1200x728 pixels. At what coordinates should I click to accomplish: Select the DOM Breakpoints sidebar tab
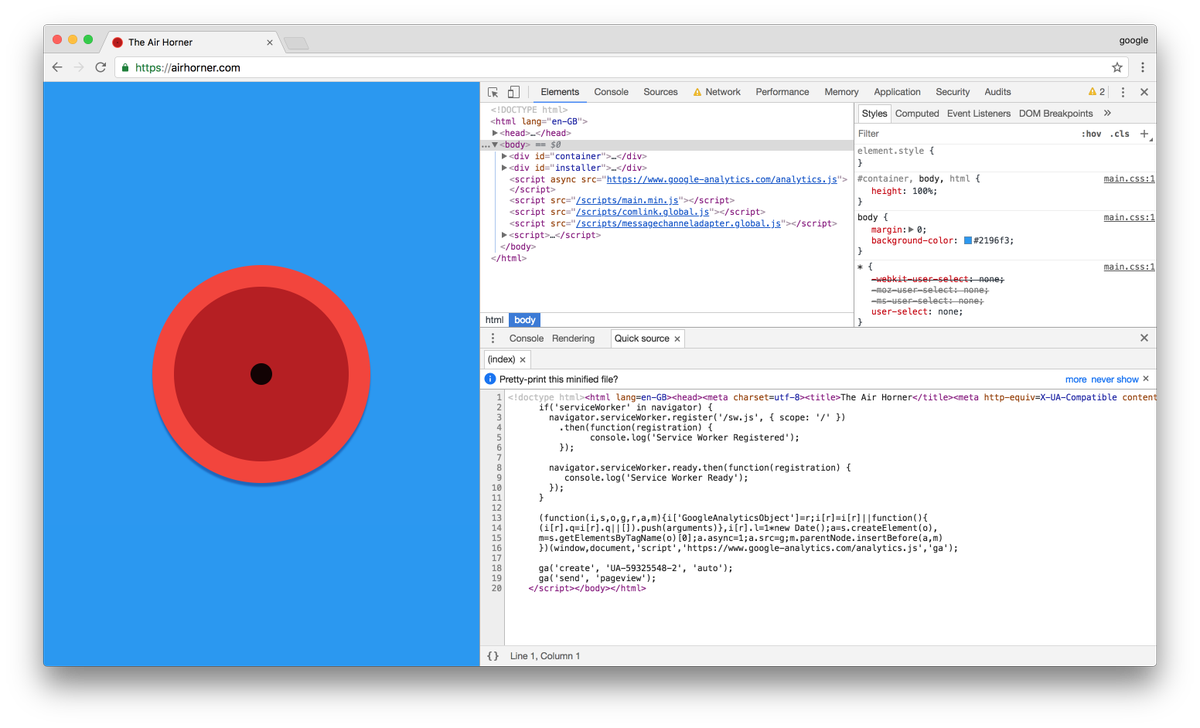(x=1055, y=114)
